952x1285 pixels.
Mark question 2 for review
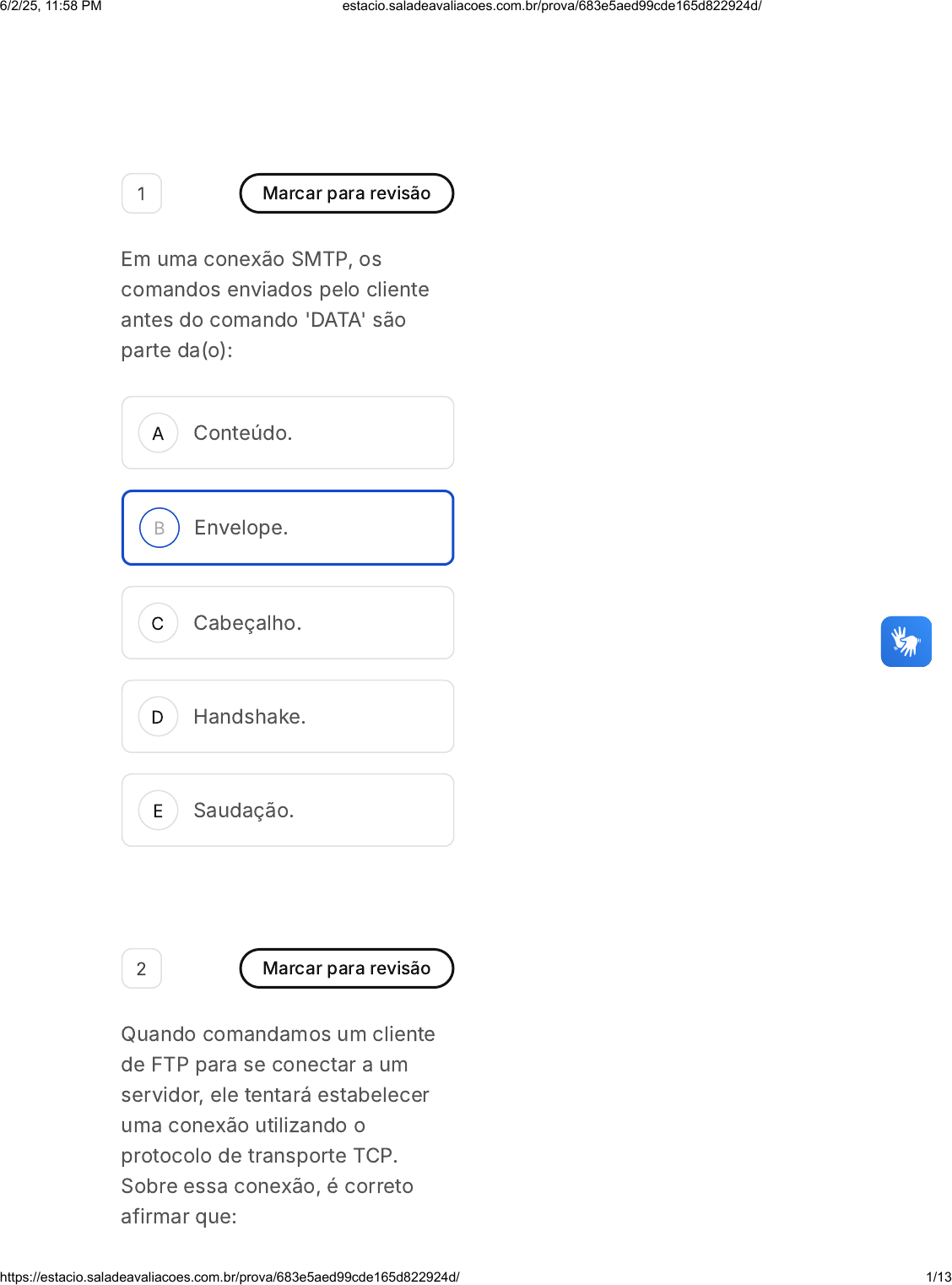pyautogui.click(x=347, y=968)
